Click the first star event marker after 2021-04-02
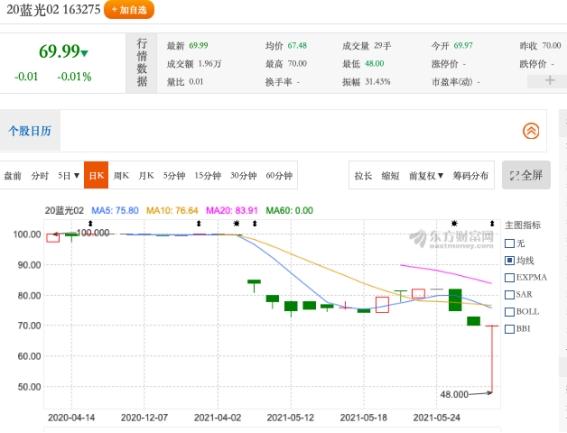The width and height of the screenshot is (567, 433). coord(236,224)
